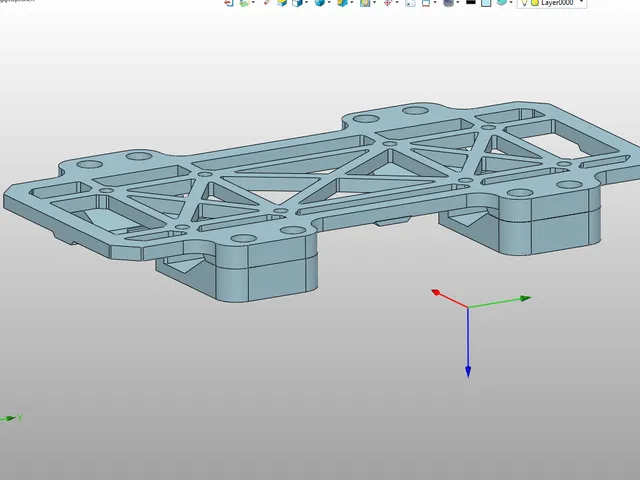Pick the black color swatch in toolbar

(470, 2)
